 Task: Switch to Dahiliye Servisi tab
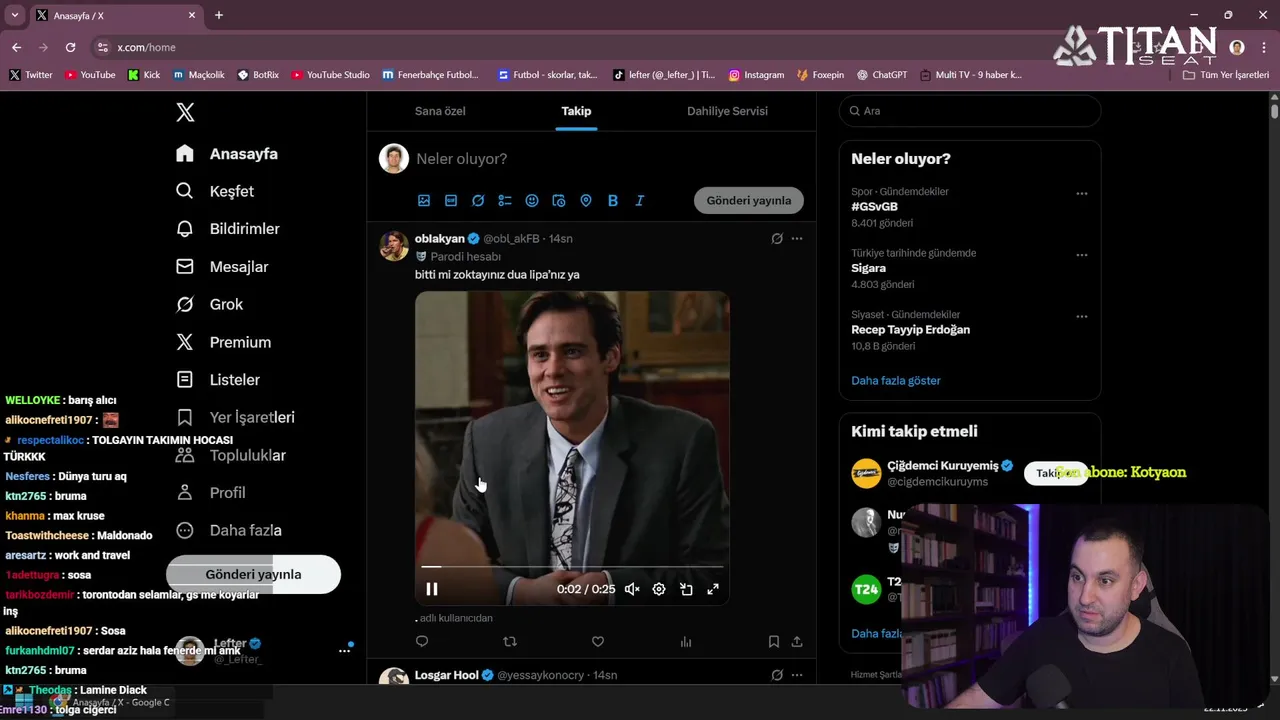pos(727,111)
